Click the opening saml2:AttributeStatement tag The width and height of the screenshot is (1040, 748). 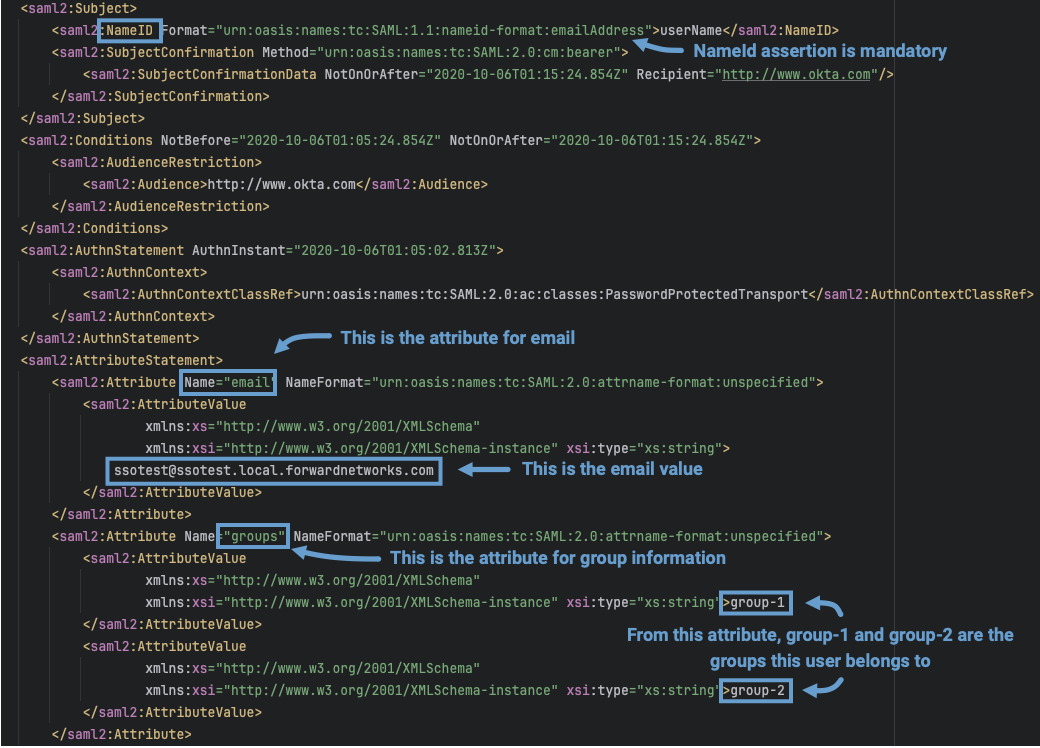pos(121,359)
